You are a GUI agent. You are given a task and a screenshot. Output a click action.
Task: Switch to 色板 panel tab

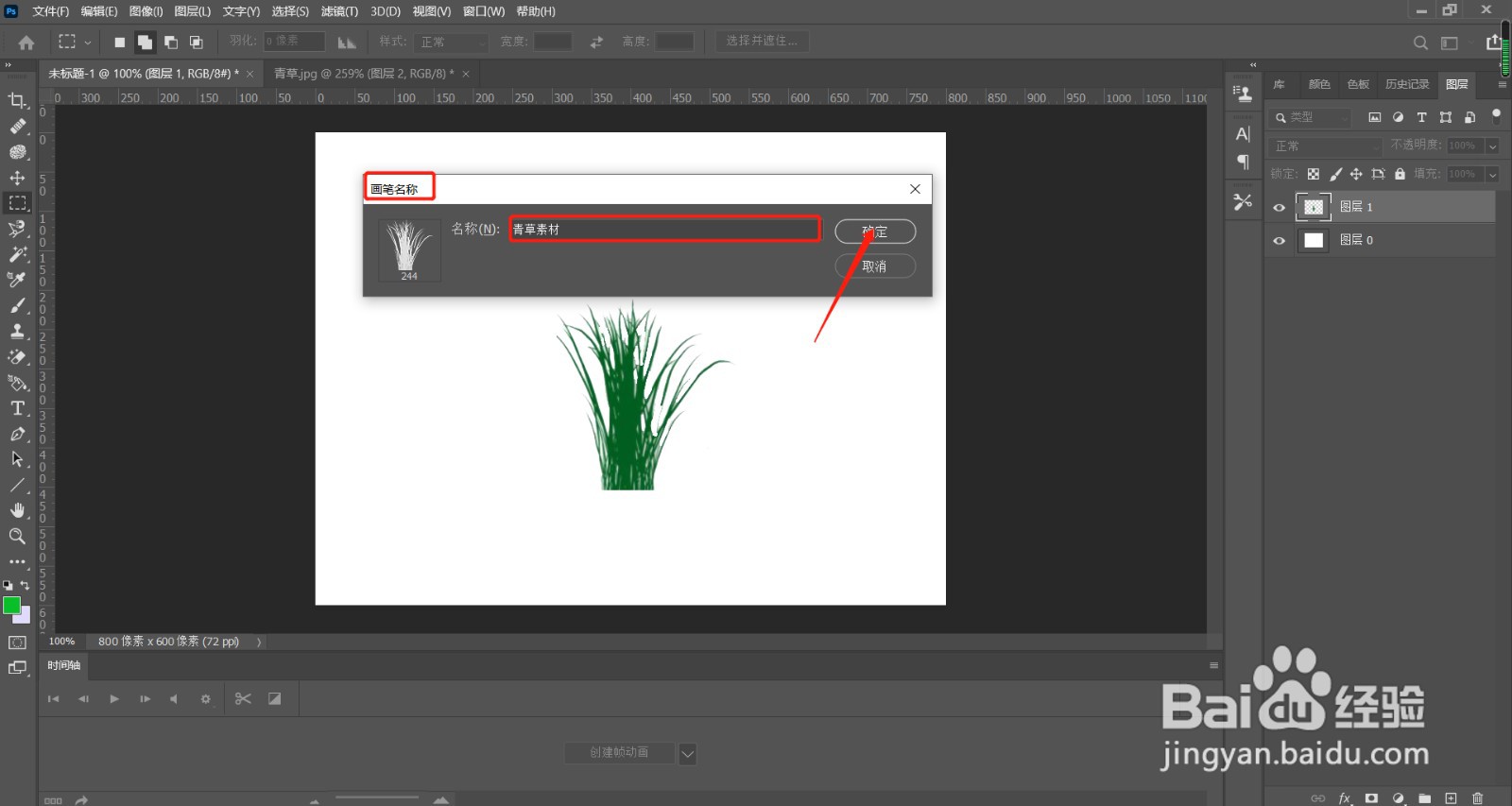(1358, 84)
